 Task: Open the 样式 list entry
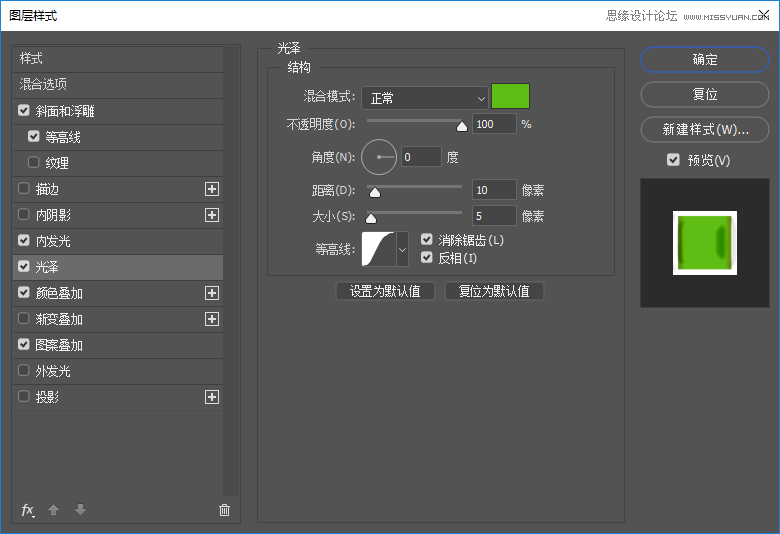point(118,59)
